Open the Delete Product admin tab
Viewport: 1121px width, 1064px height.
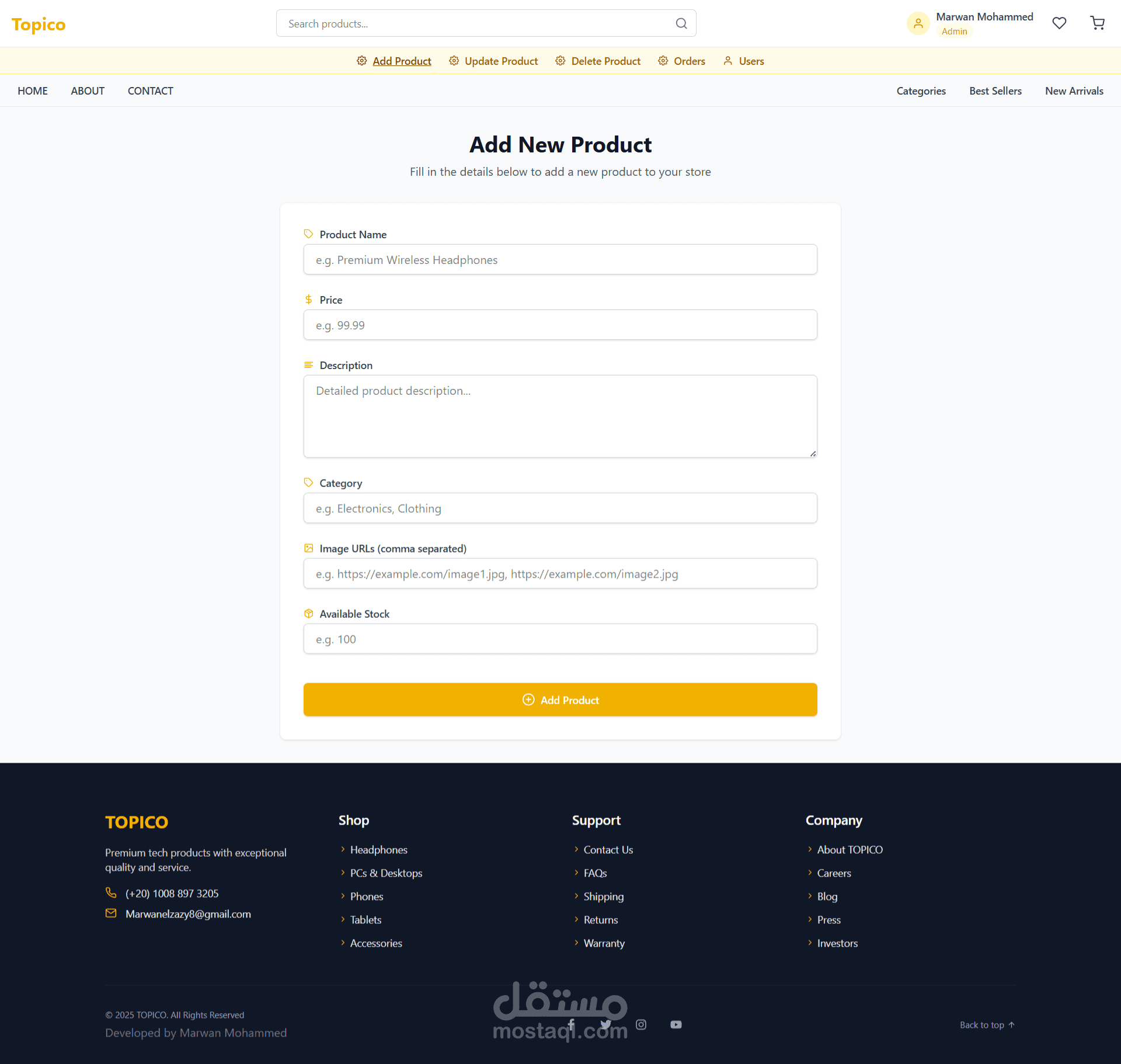point(605,61)
